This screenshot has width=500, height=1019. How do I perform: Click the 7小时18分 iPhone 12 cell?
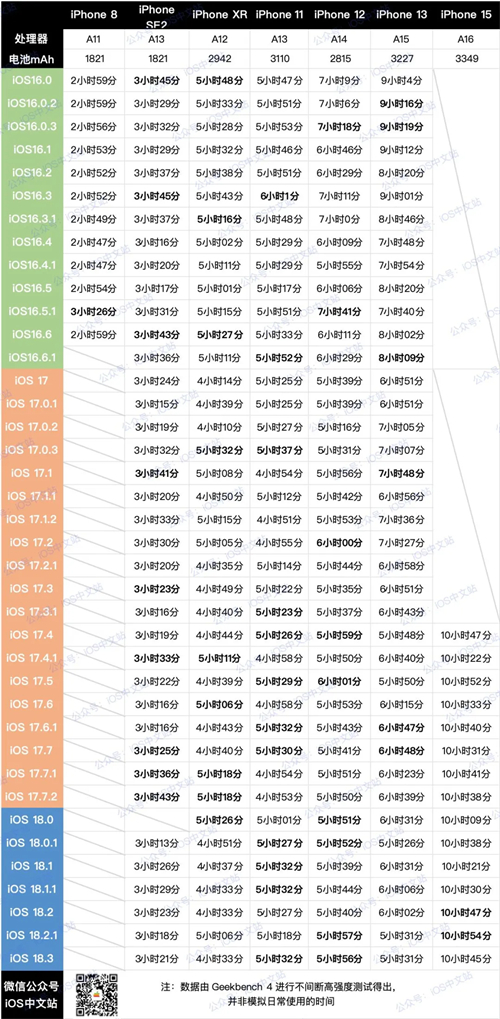point(341,127)
